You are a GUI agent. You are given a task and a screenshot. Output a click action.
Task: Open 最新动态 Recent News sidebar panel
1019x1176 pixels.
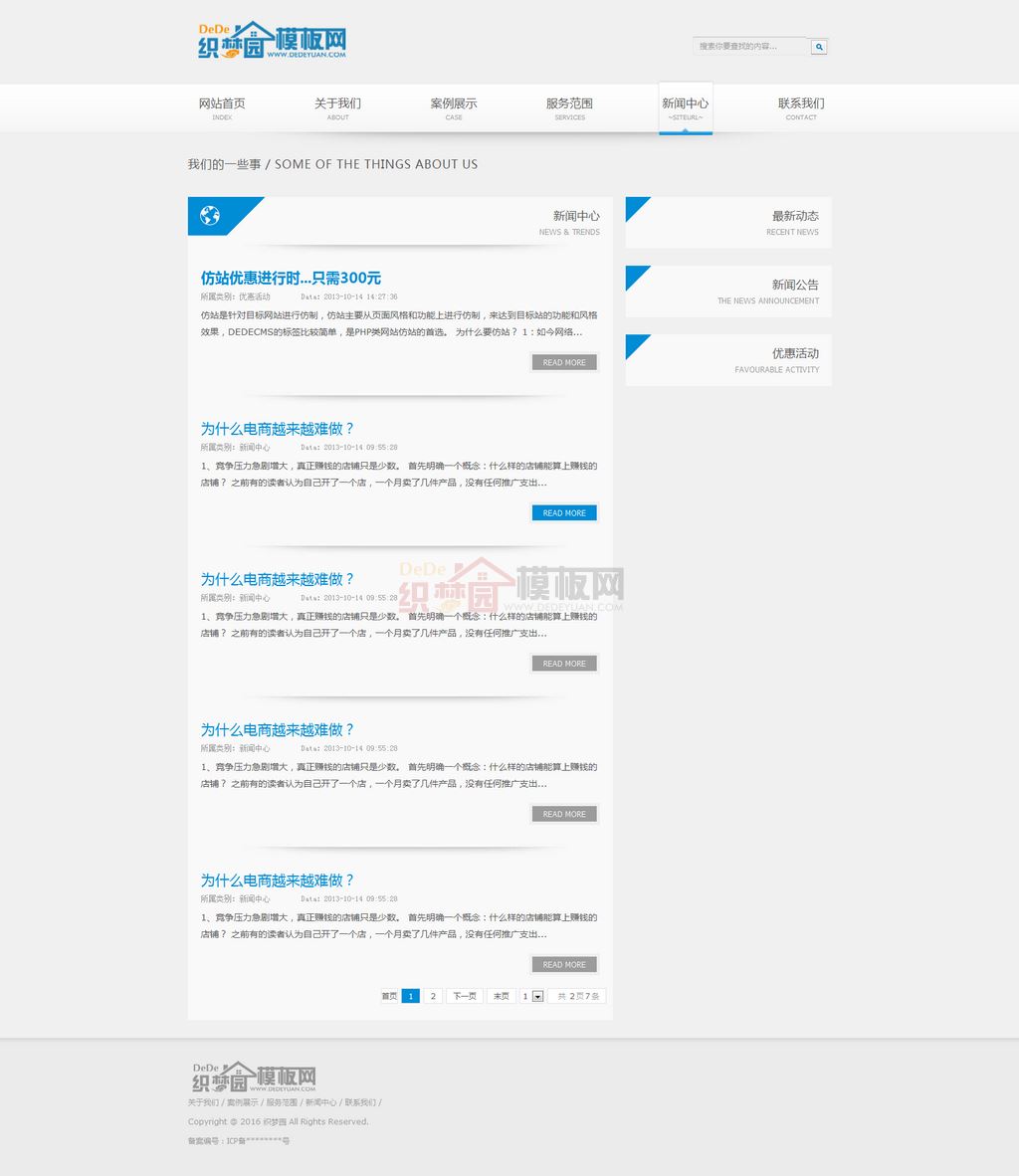(x=728, y=223)
